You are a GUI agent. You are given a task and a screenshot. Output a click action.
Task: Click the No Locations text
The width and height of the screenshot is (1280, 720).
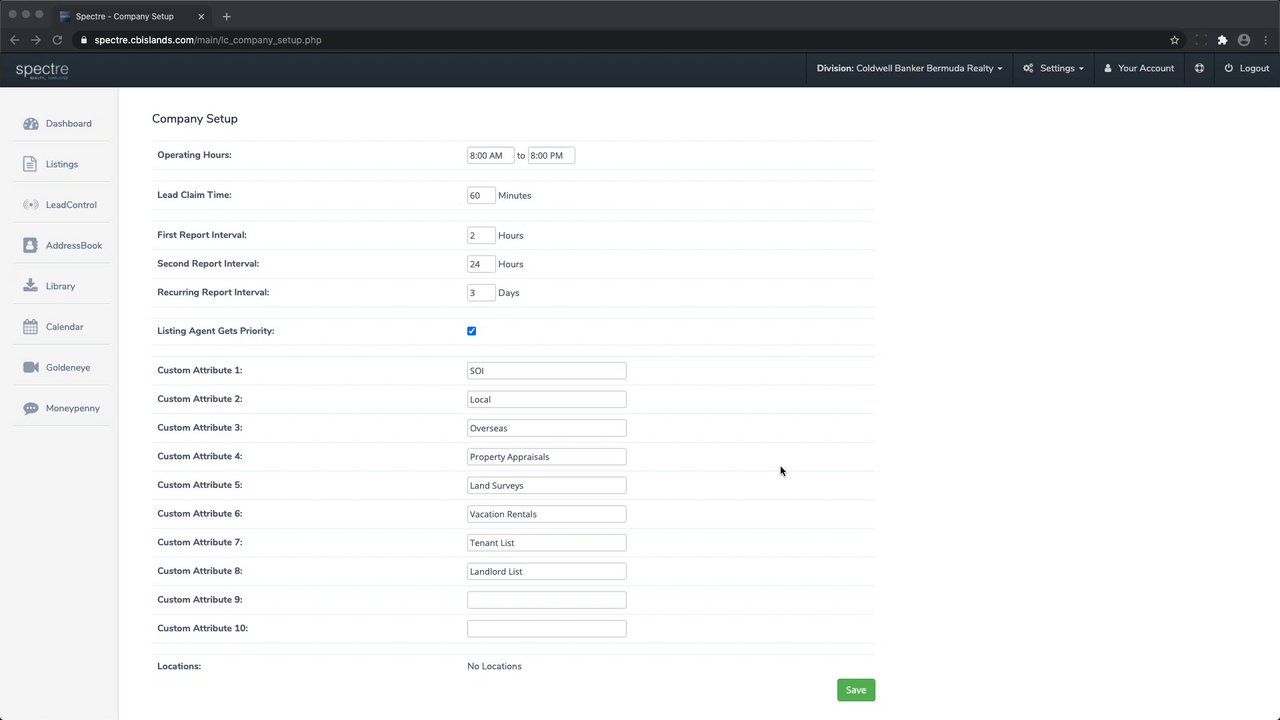[x=494, y=666]
